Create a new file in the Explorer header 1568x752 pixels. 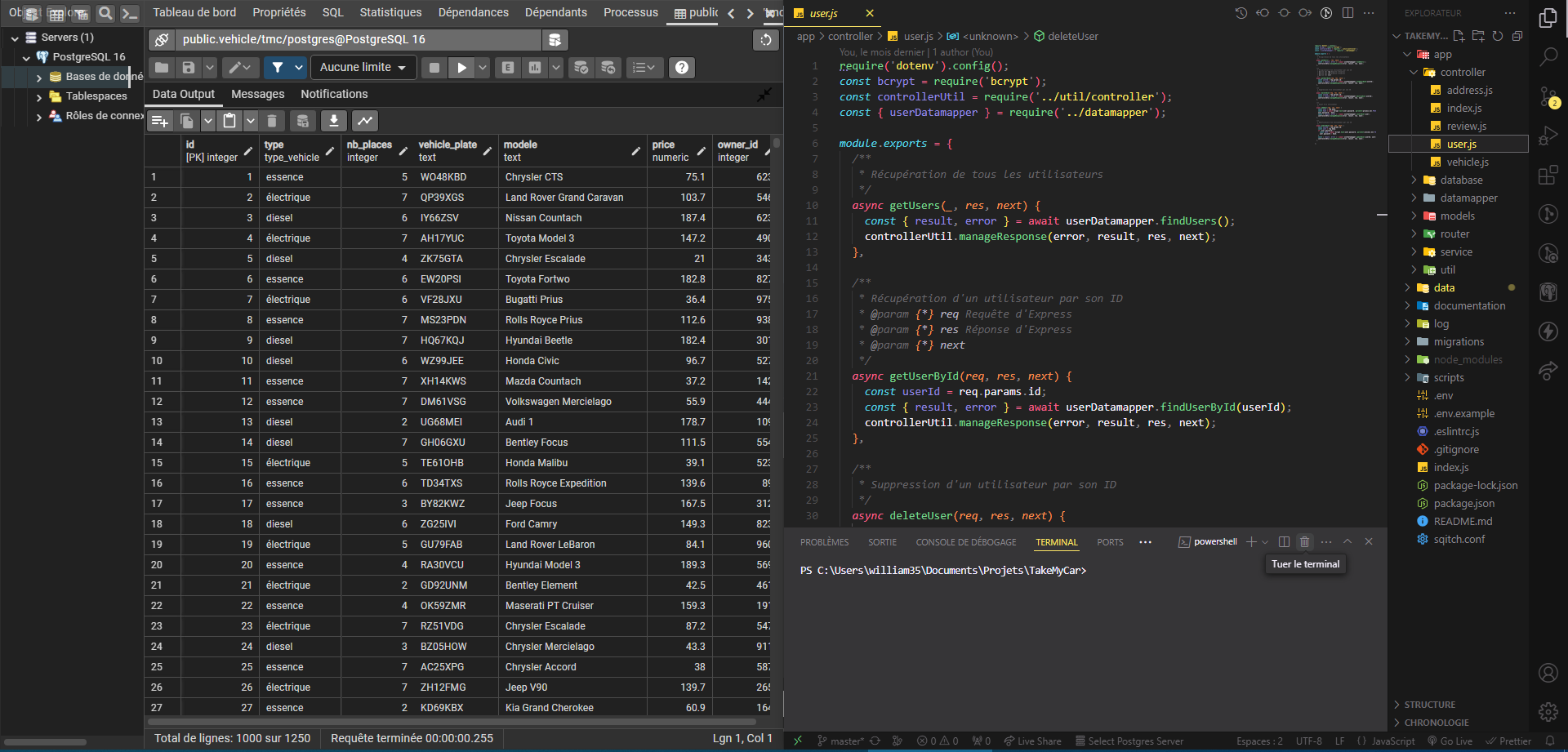point(1459,36)
